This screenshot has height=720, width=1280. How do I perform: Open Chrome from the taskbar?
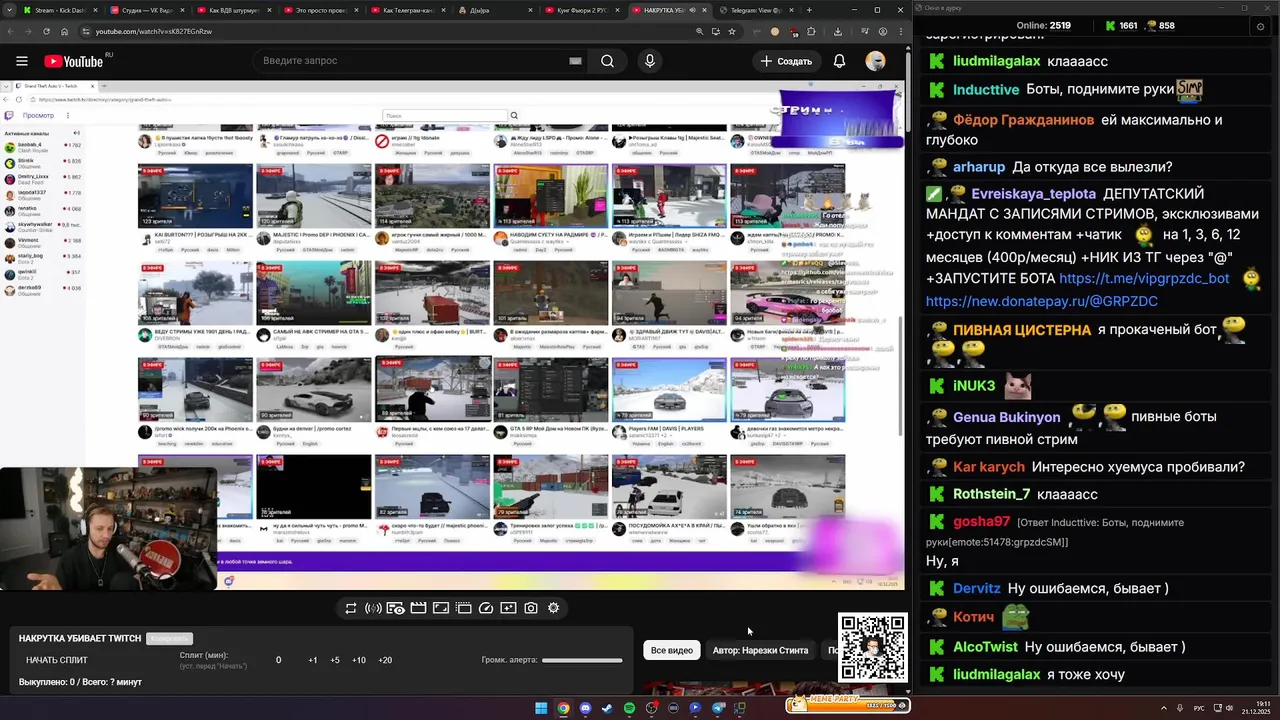pyautogui.click(x=563, y=708)
